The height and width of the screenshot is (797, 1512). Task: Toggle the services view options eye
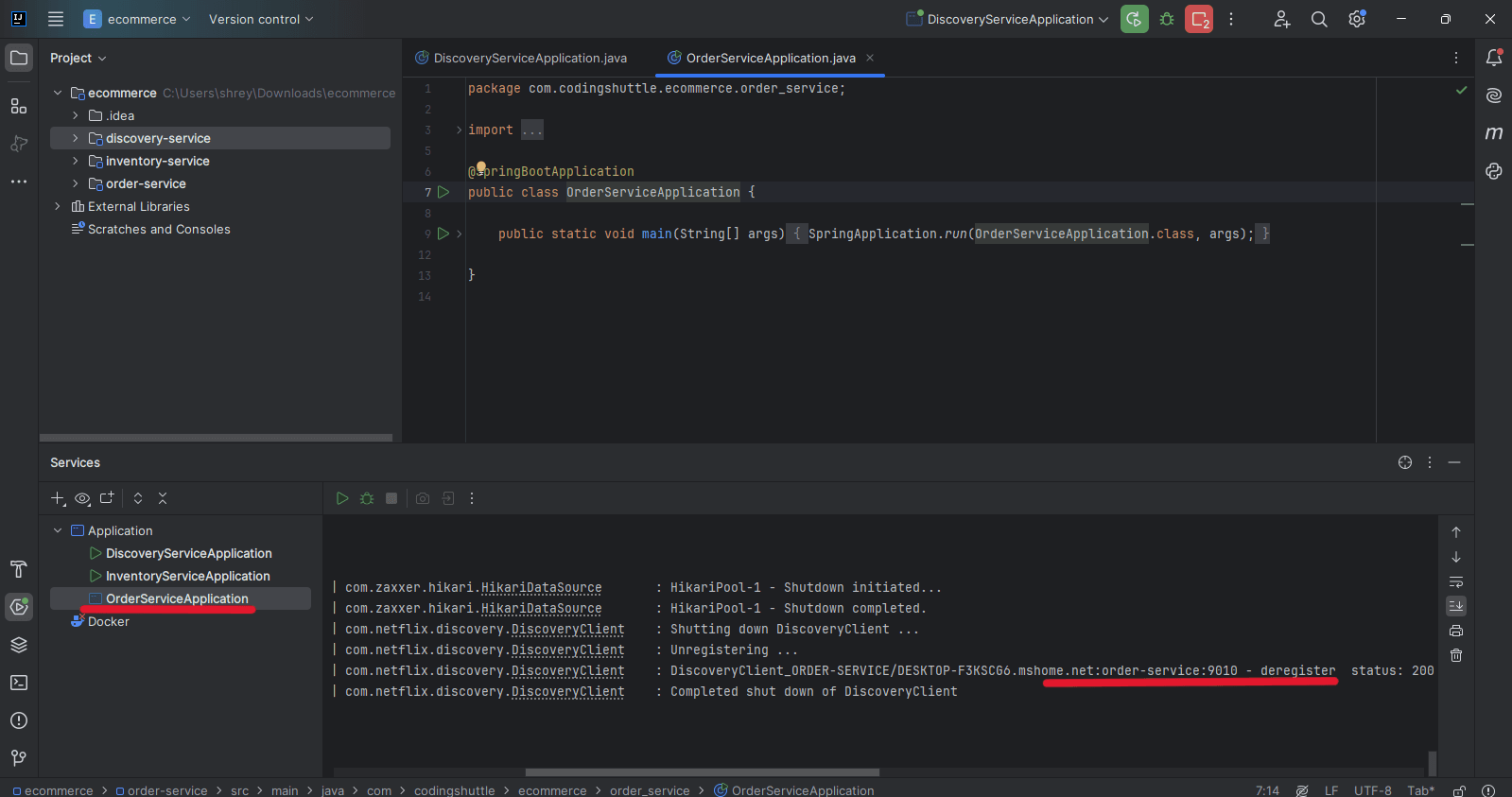point(82,498)
